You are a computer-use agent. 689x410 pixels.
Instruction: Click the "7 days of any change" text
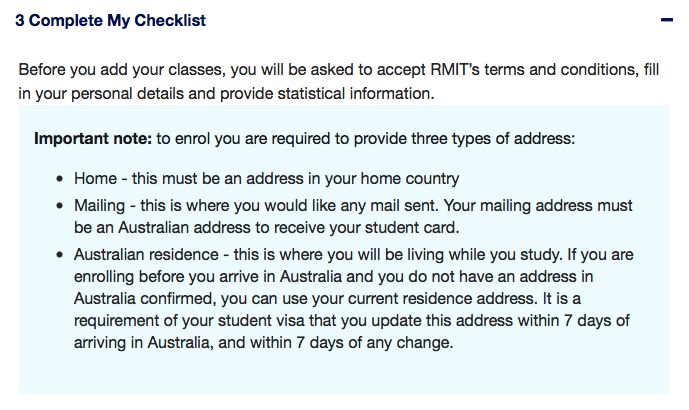[x=374, y=342]
